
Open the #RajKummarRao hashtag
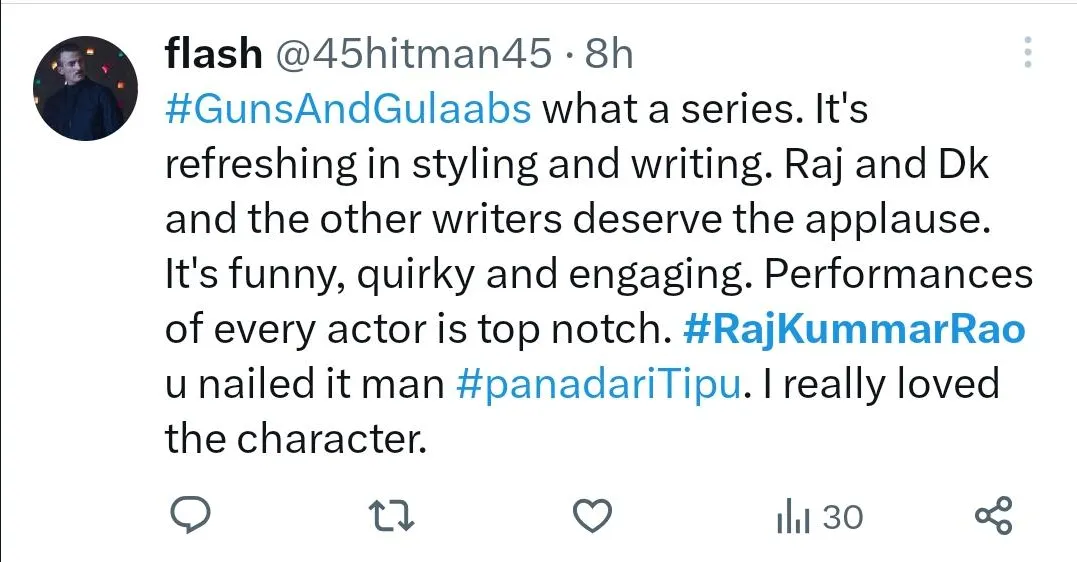point(854,329)
